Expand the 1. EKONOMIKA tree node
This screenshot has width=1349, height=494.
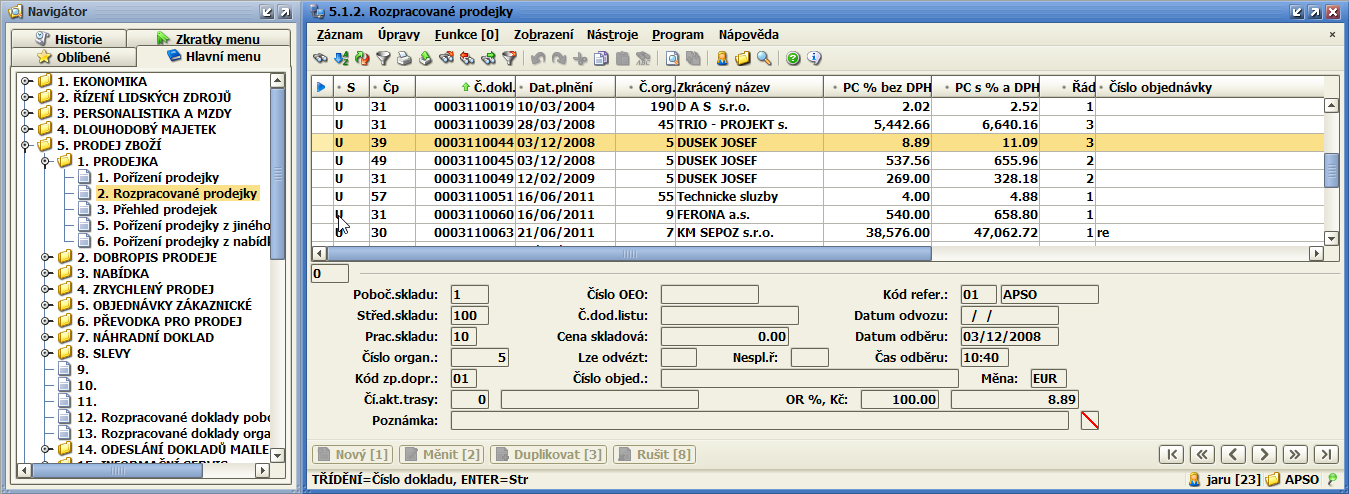pos(25,81)
